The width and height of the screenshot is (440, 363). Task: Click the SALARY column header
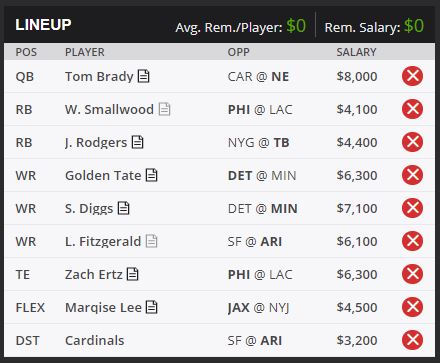356,52
